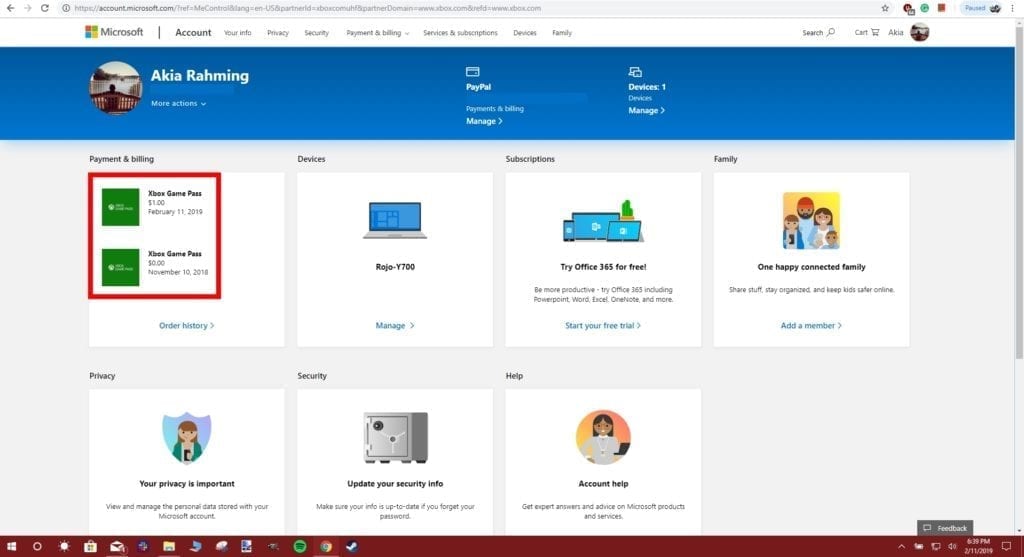Open the Action Center notification icon

1006,547
